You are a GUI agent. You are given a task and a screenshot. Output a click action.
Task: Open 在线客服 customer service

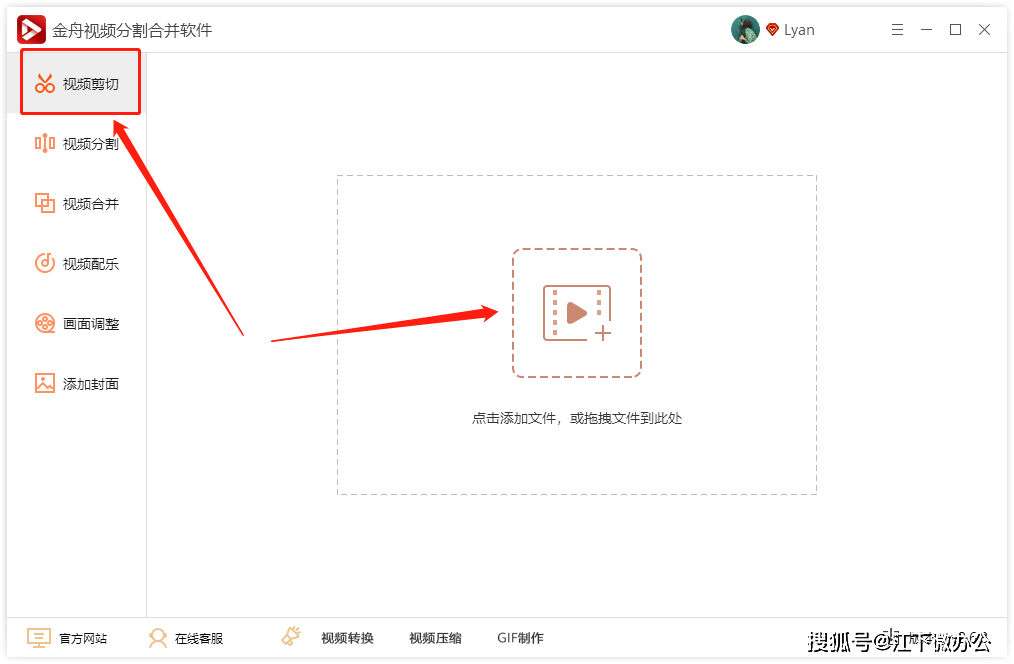[186, 638]
